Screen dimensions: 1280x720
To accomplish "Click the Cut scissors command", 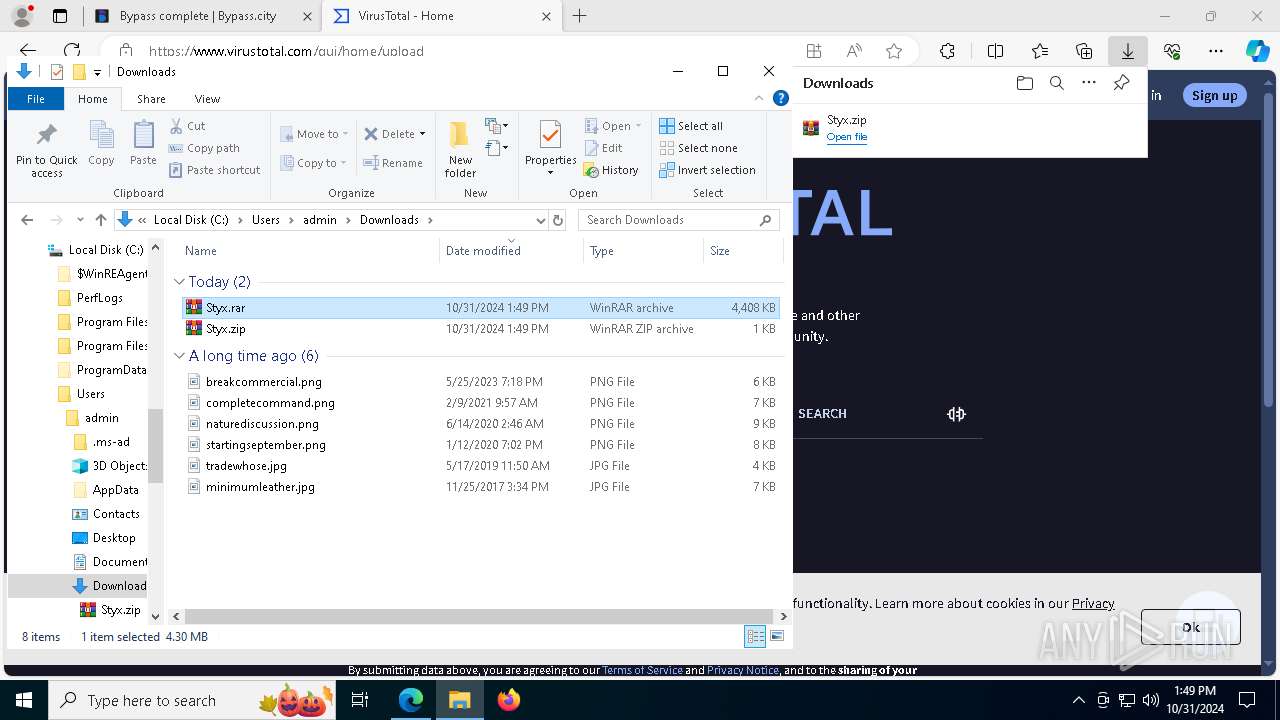I will 188,126.
